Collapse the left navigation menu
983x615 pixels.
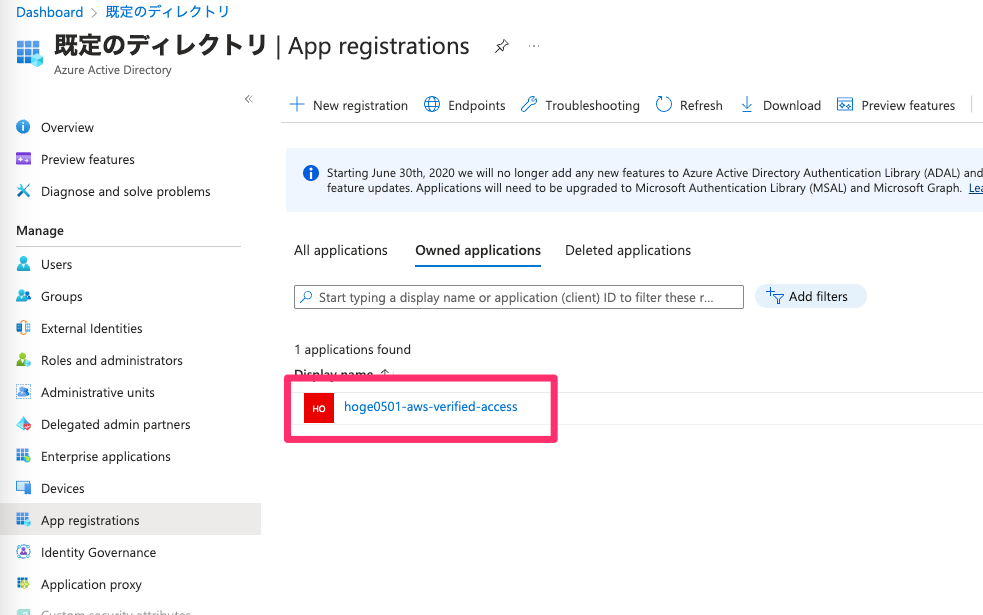point(249,99)
